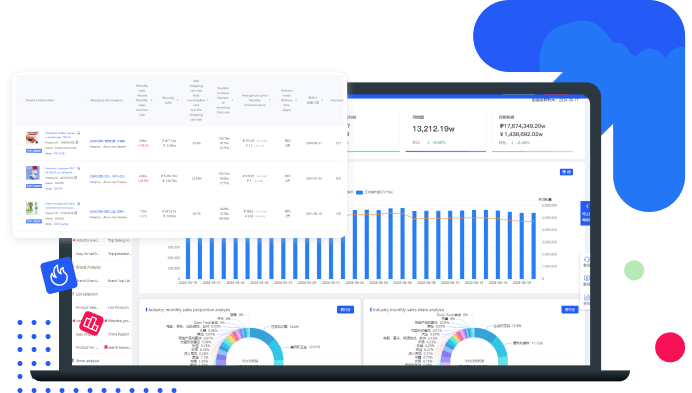This screenshot has width=692, height=393.
Task: Collapse the blue side panel chevron tab
Action: click(x=586, y=213)
